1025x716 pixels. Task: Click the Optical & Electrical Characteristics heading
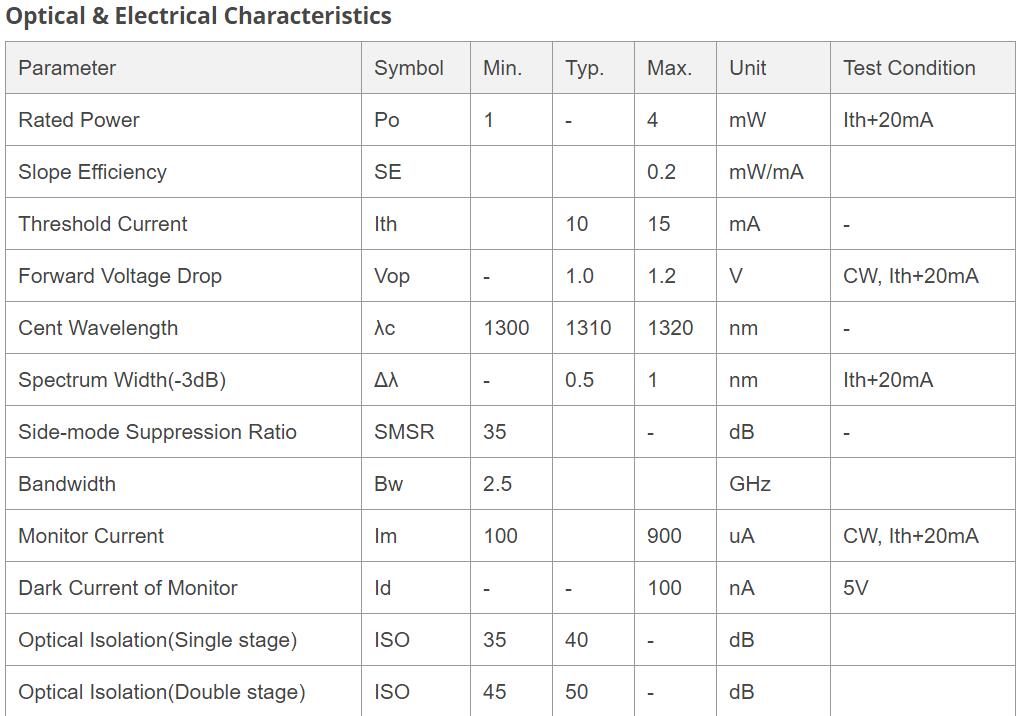point(198,16)
